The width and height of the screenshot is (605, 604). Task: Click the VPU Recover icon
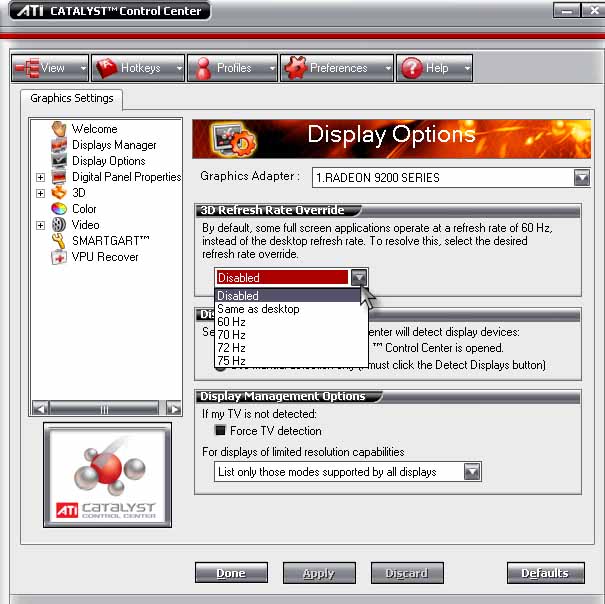[x=59, y=257]
